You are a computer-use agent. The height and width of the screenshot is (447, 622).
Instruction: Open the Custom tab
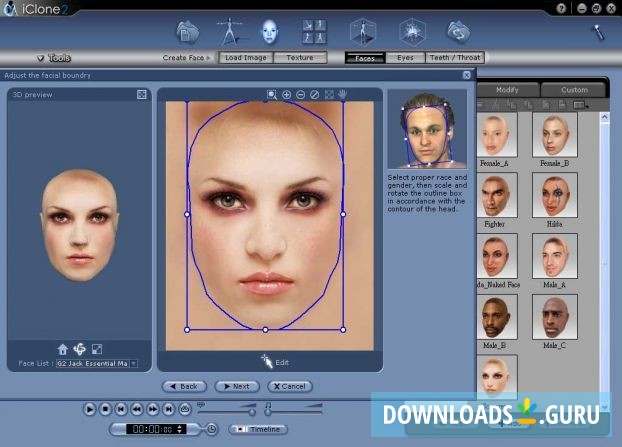click(574, 90)
